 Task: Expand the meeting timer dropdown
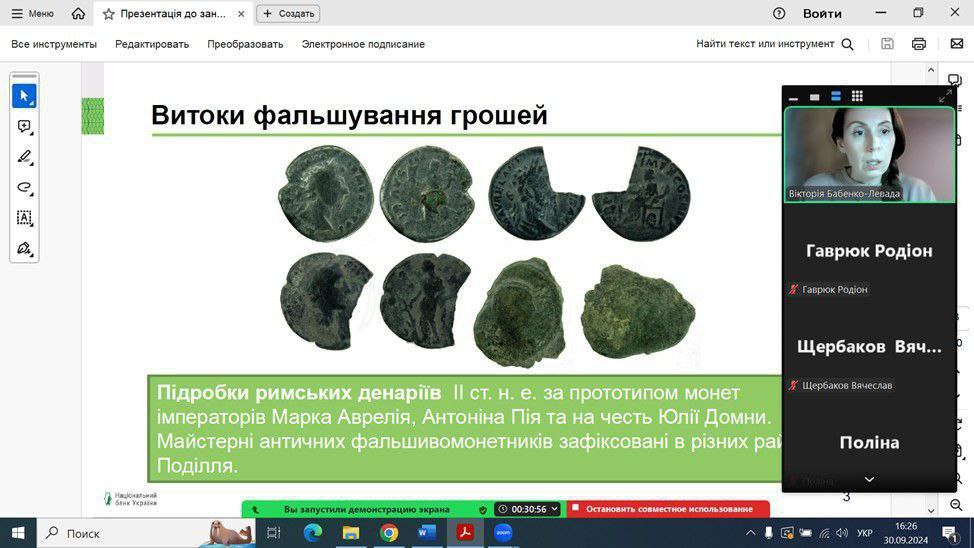[554, 509]
